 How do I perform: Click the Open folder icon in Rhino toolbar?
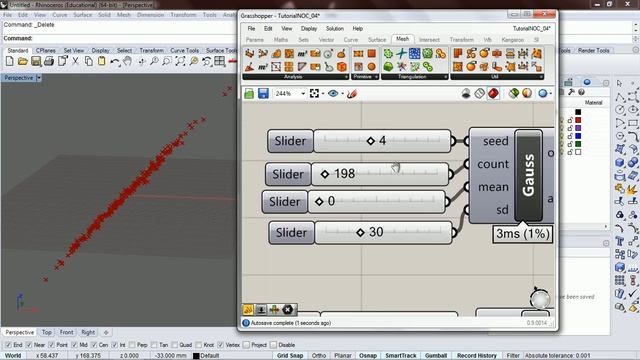click(22, 62)
